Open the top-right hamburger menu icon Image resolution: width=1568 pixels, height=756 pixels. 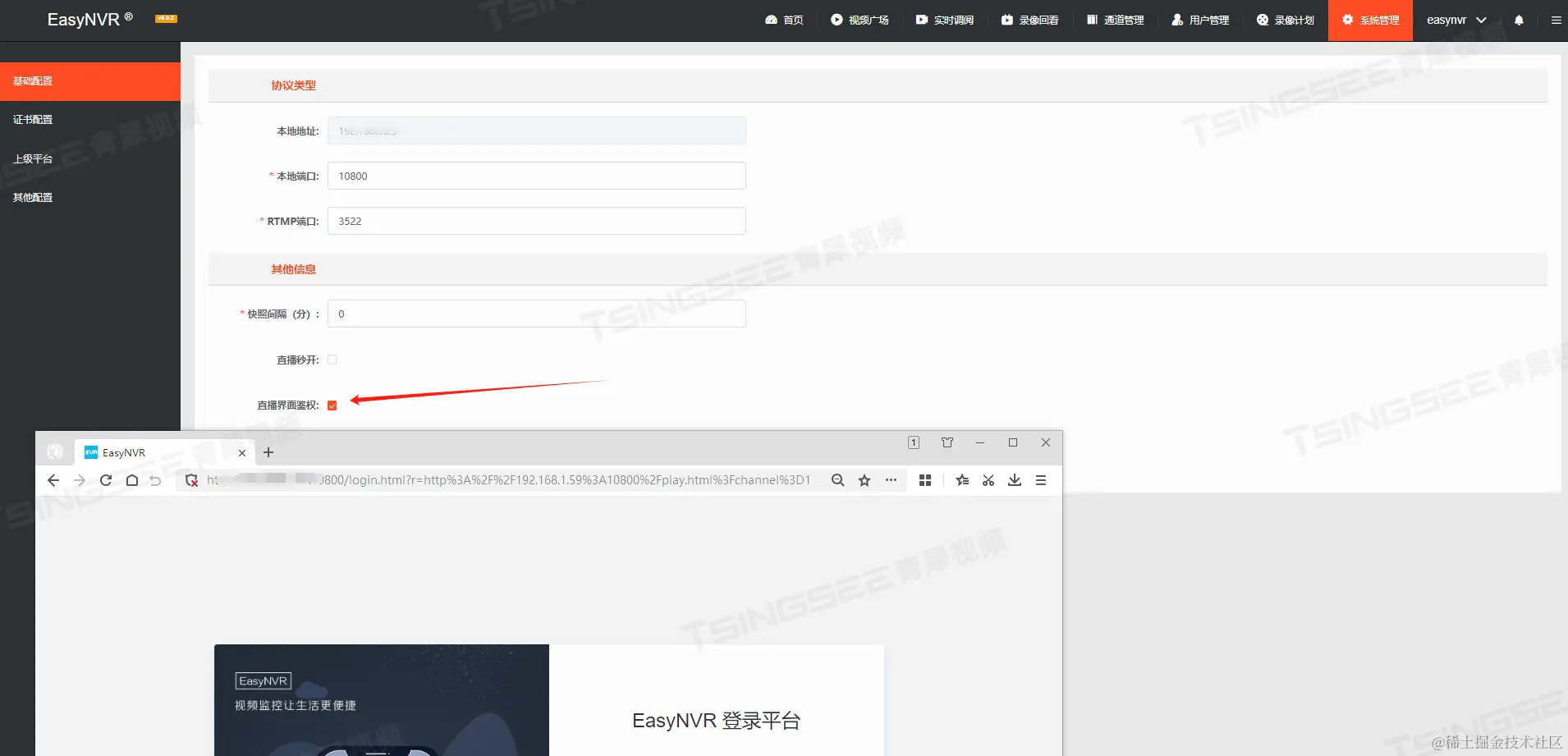[1556, 20]
